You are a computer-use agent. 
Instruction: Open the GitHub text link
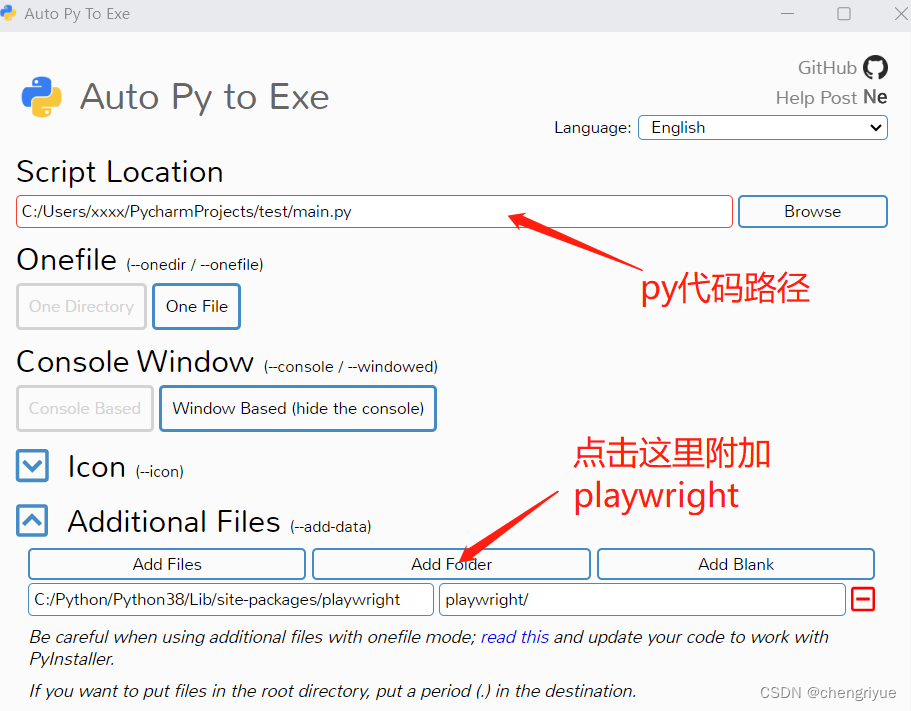[x=827, y=67]
